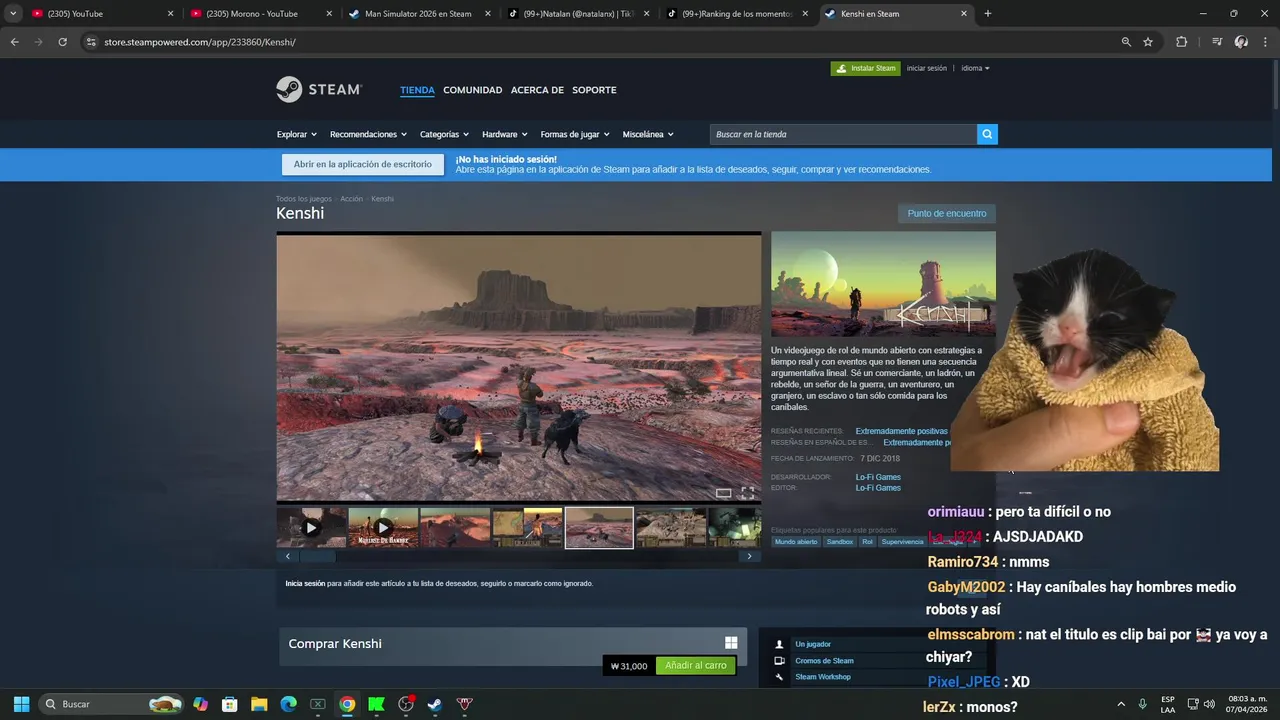Type in the Buscar en la tienda field

point(843,134)
